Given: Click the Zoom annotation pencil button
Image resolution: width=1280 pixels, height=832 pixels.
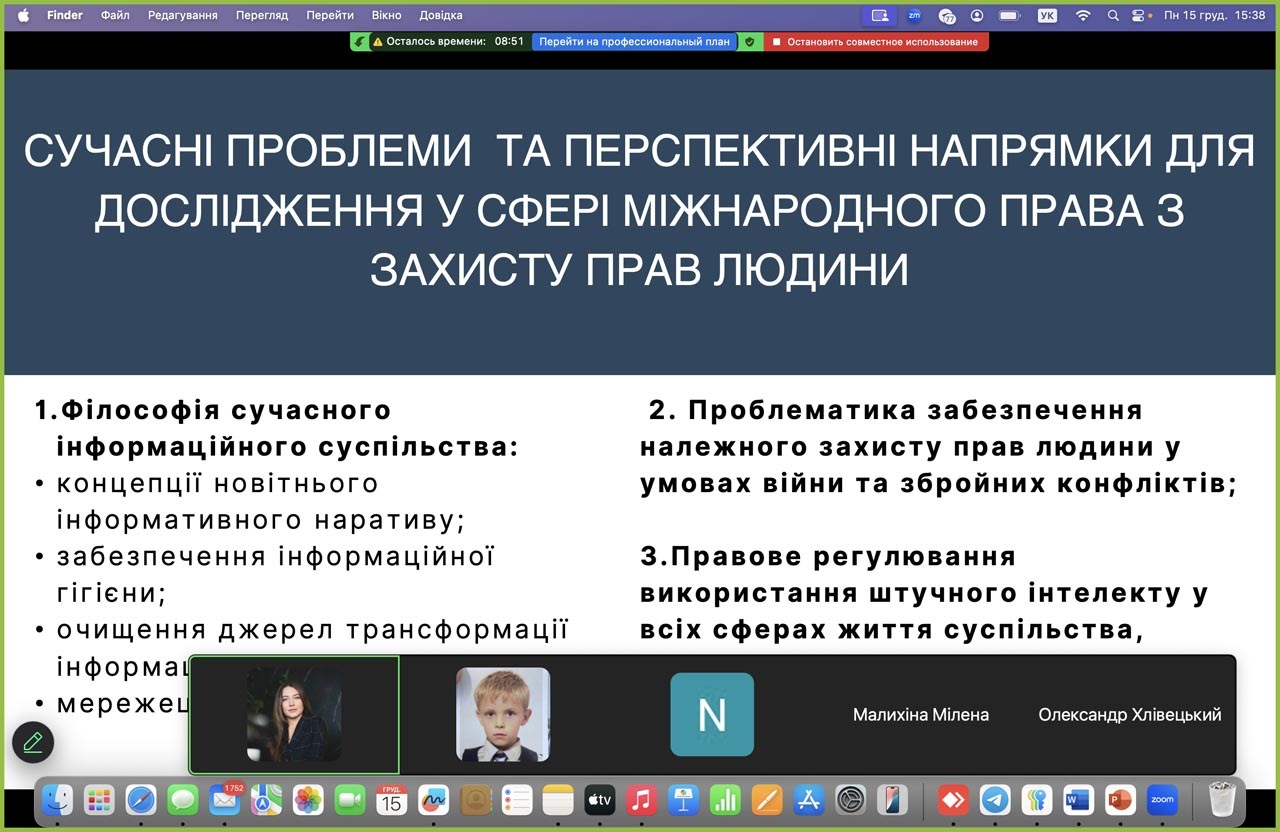Looking at the screenshot, I should pyautogui.click(x=33, y=743).
